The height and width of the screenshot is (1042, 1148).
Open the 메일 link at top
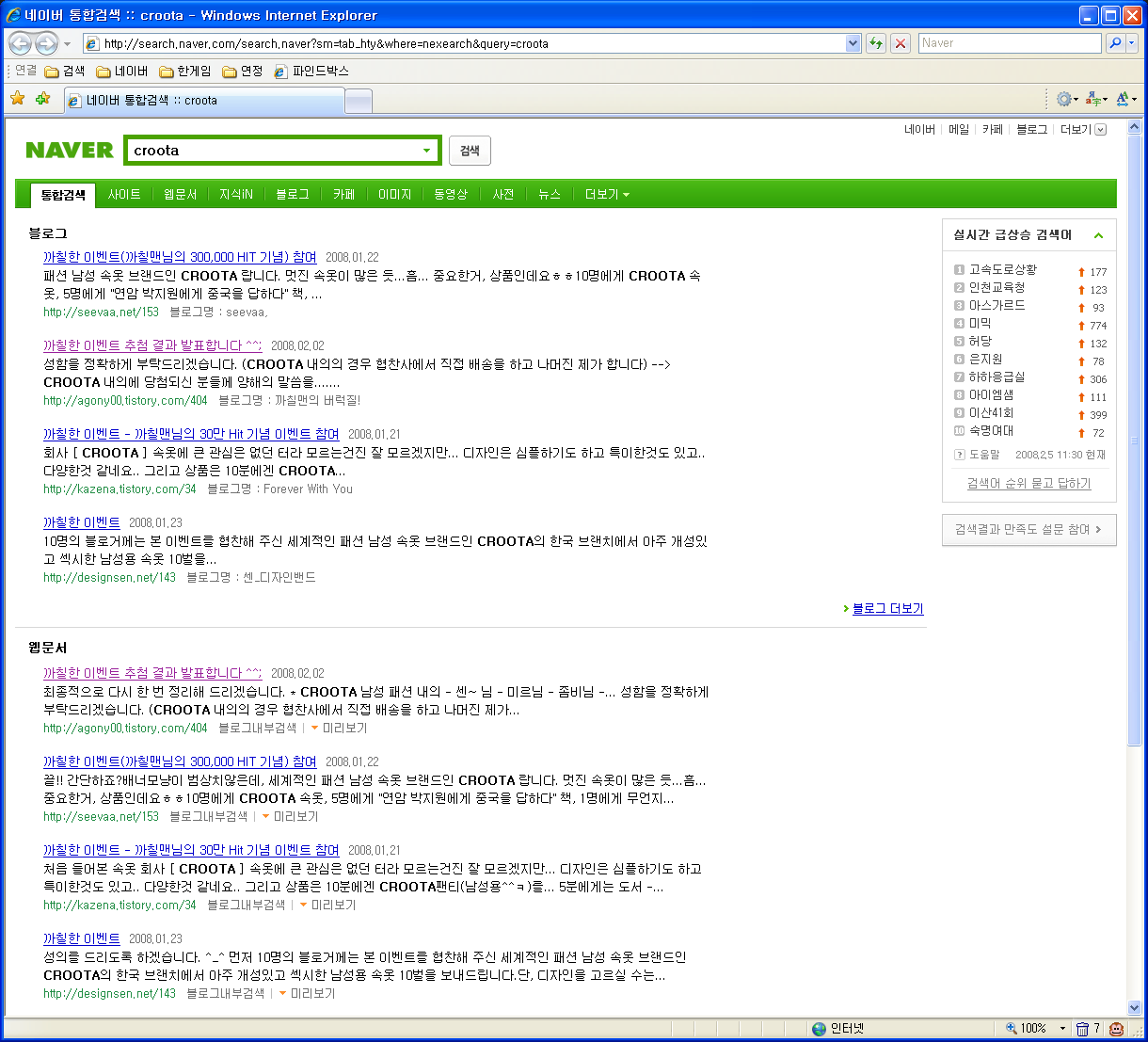coord(959,130)
